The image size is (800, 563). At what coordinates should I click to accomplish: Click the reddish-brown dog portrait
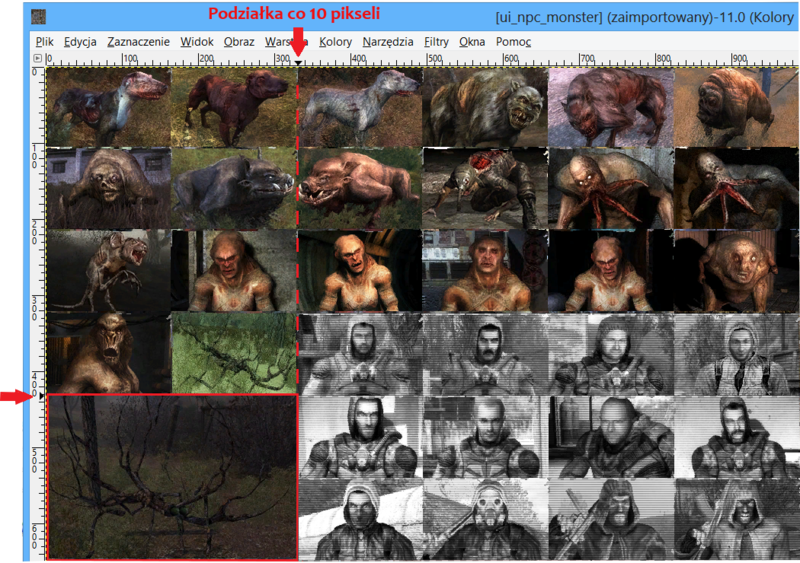pos(234,108)
